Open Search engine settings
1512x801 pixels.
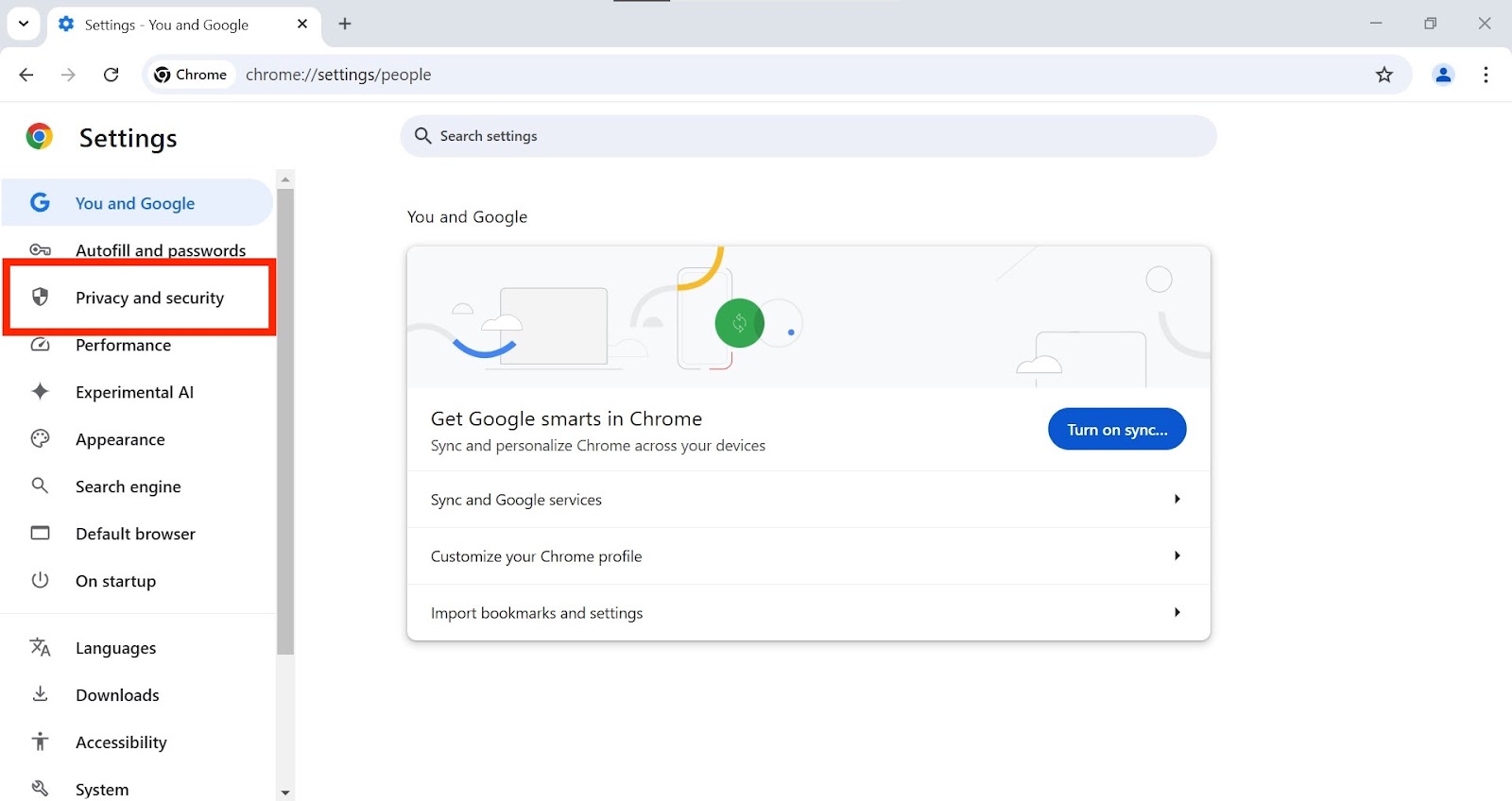[x=137, y=486]
